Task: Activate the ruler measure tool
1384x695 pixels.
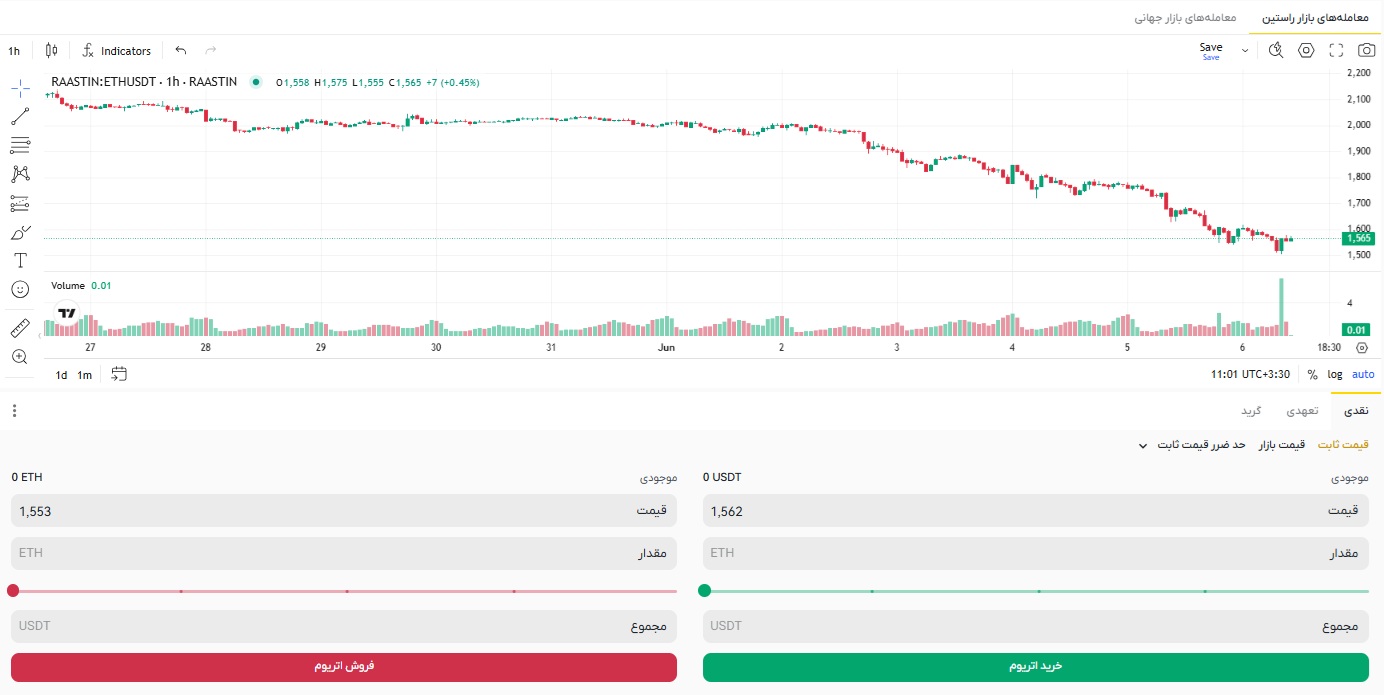Action: (20, 328)
